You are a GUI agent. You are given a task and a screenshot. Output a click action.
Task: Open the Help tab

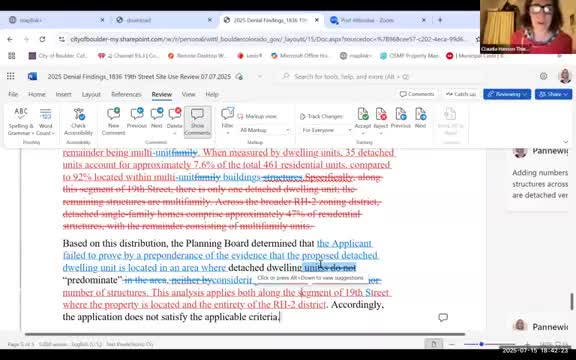212,94
